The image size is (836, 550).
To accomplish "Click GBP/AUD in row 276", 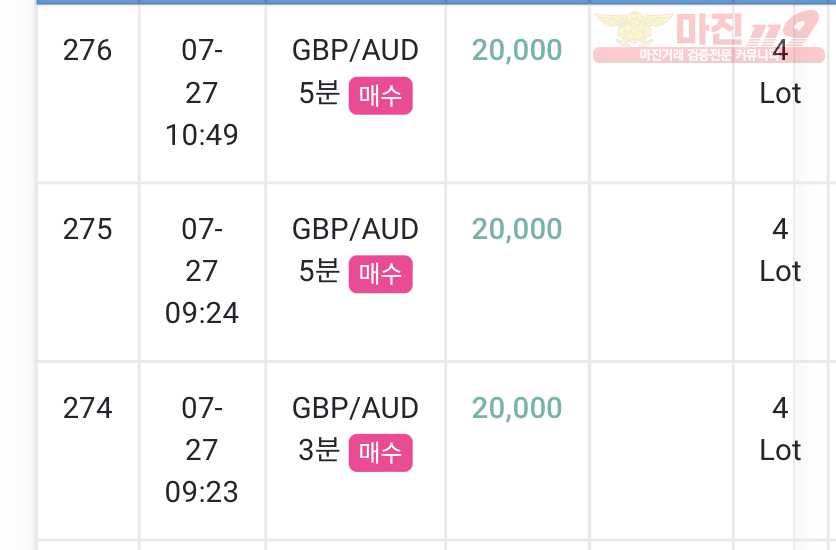I will (x=355, y=51).
